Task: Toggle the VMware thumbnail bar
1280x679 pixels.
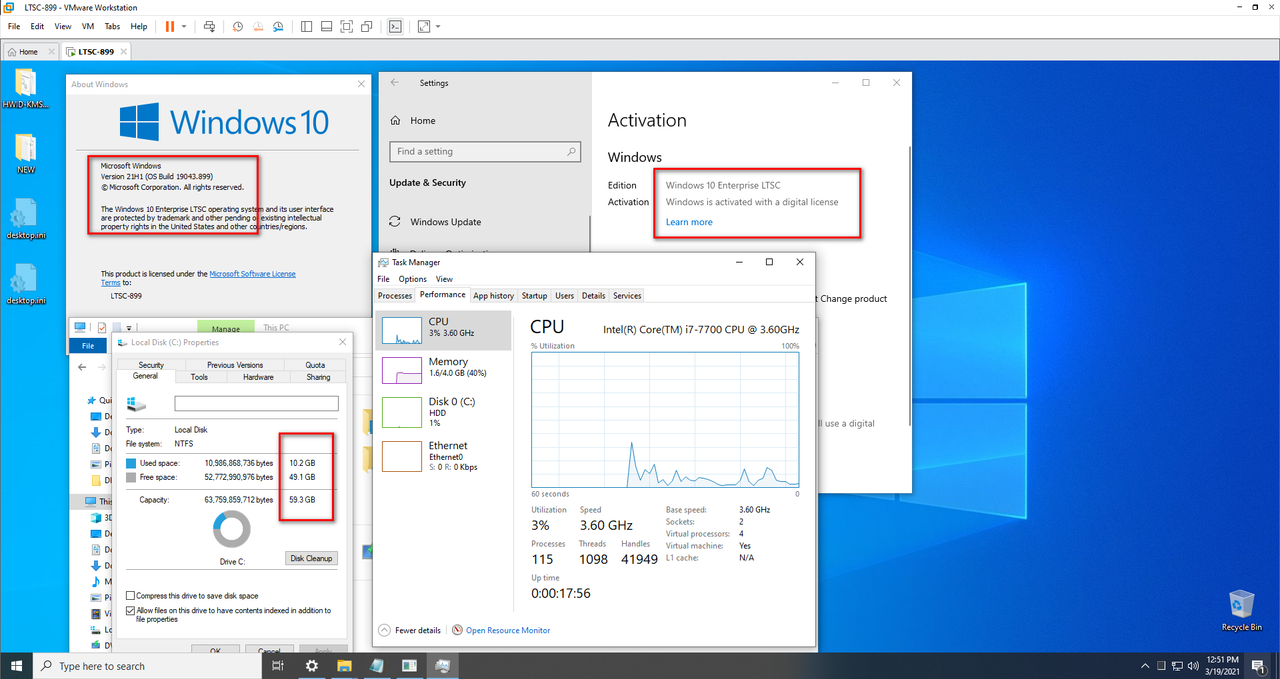Action: [x=326, y=26]
